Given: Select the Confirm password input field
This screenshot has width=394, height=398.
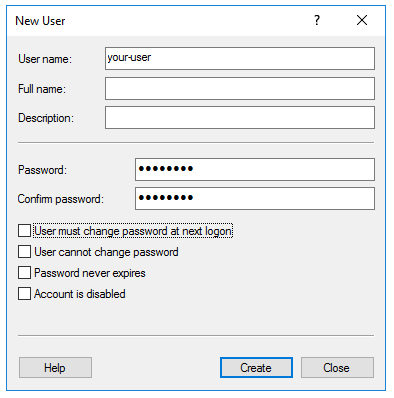Looking at the screenshot, I should coord(255,199).
